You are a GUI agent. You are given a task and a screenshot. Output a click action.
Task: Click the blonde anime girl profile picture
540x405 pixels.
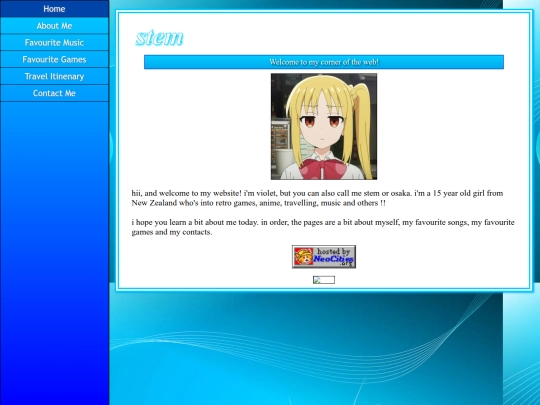[x=324, y=126]
